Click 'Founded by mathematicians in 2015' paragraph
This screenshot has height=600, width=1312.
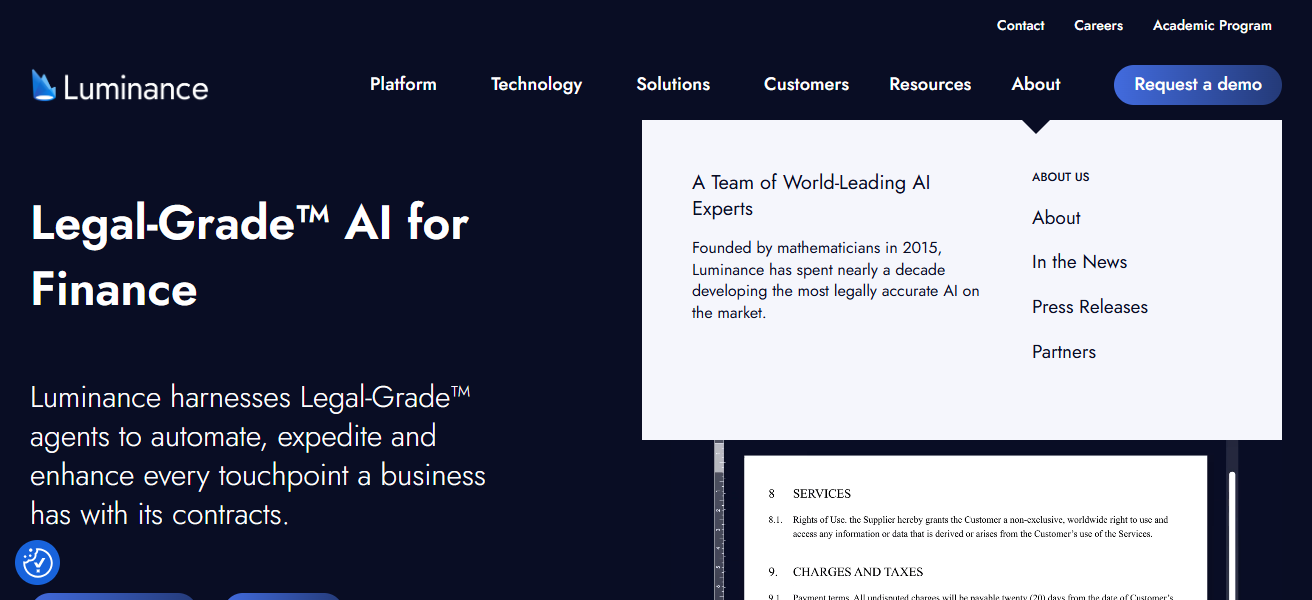[836, 280]
